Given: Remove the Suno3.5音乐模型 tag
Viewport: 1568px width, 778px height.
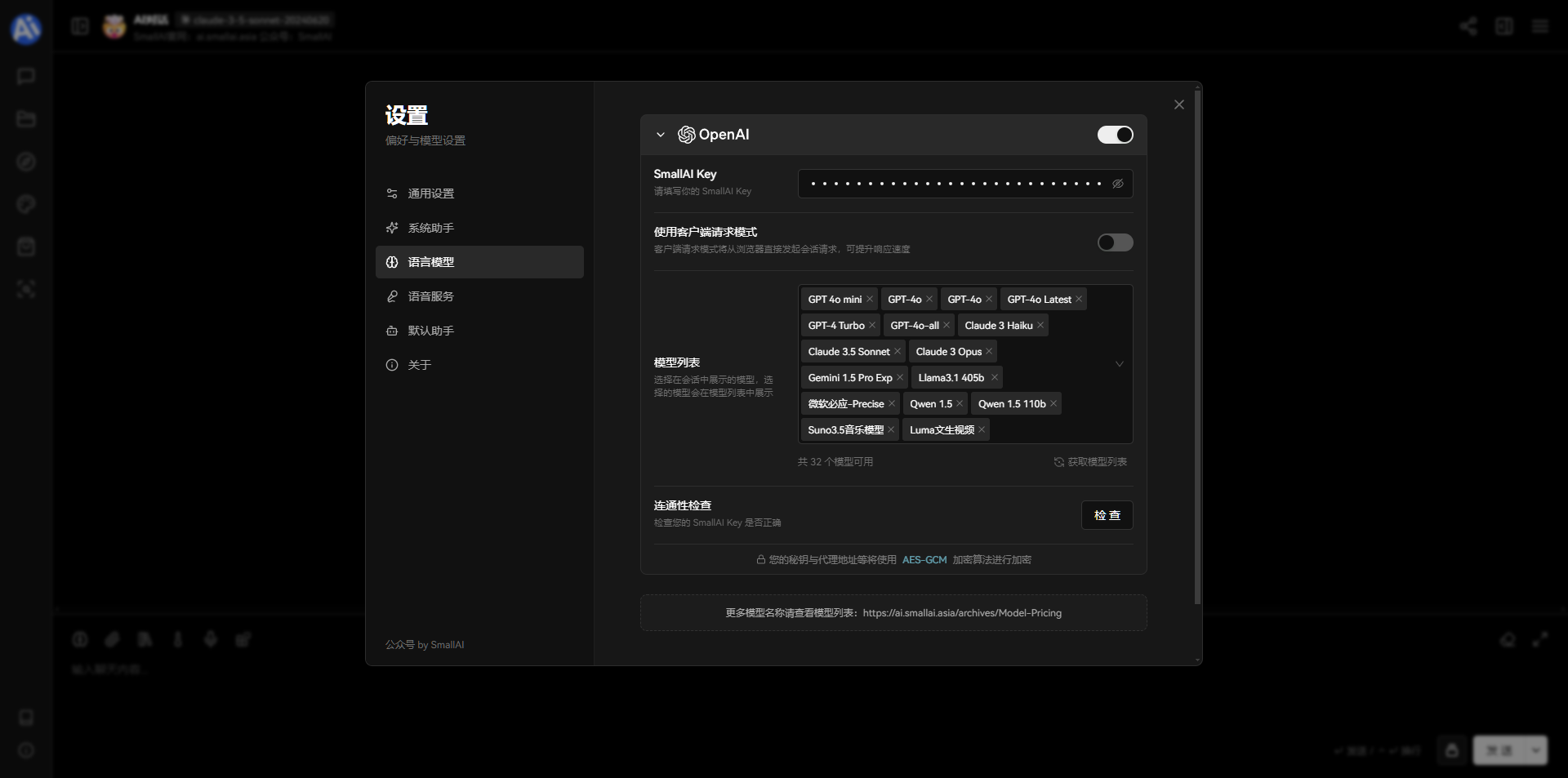Looking at the screenshot, I should coord(891,430).
